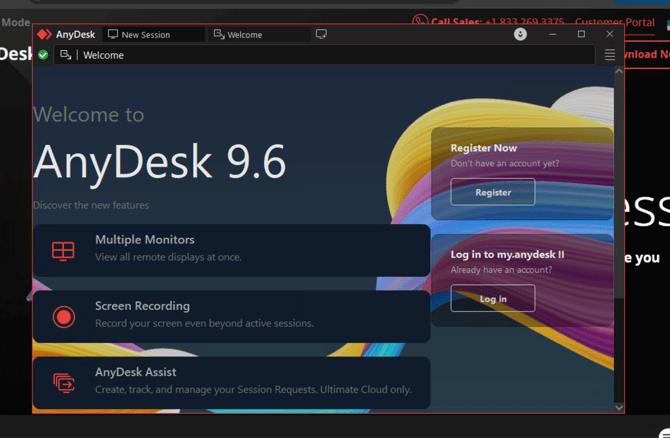Open the user profile icon in title bar

(x=520, y=34)
